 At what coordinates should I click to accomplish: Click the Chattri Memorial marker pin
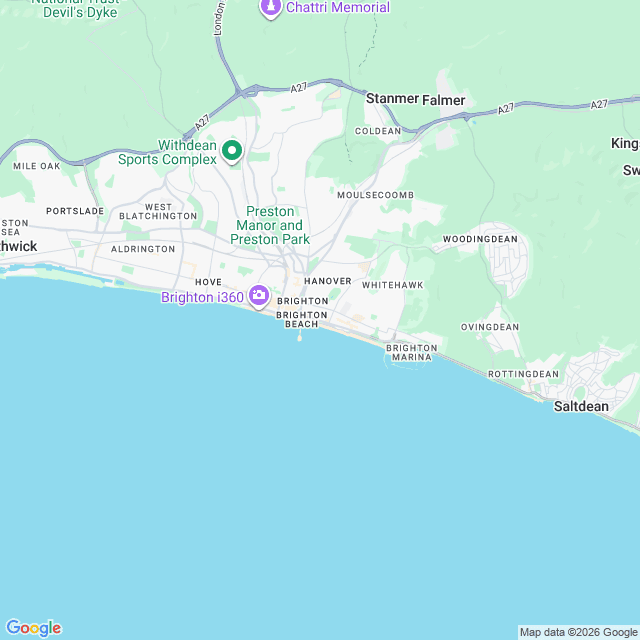pyautogui.click(x=271, y=8)
